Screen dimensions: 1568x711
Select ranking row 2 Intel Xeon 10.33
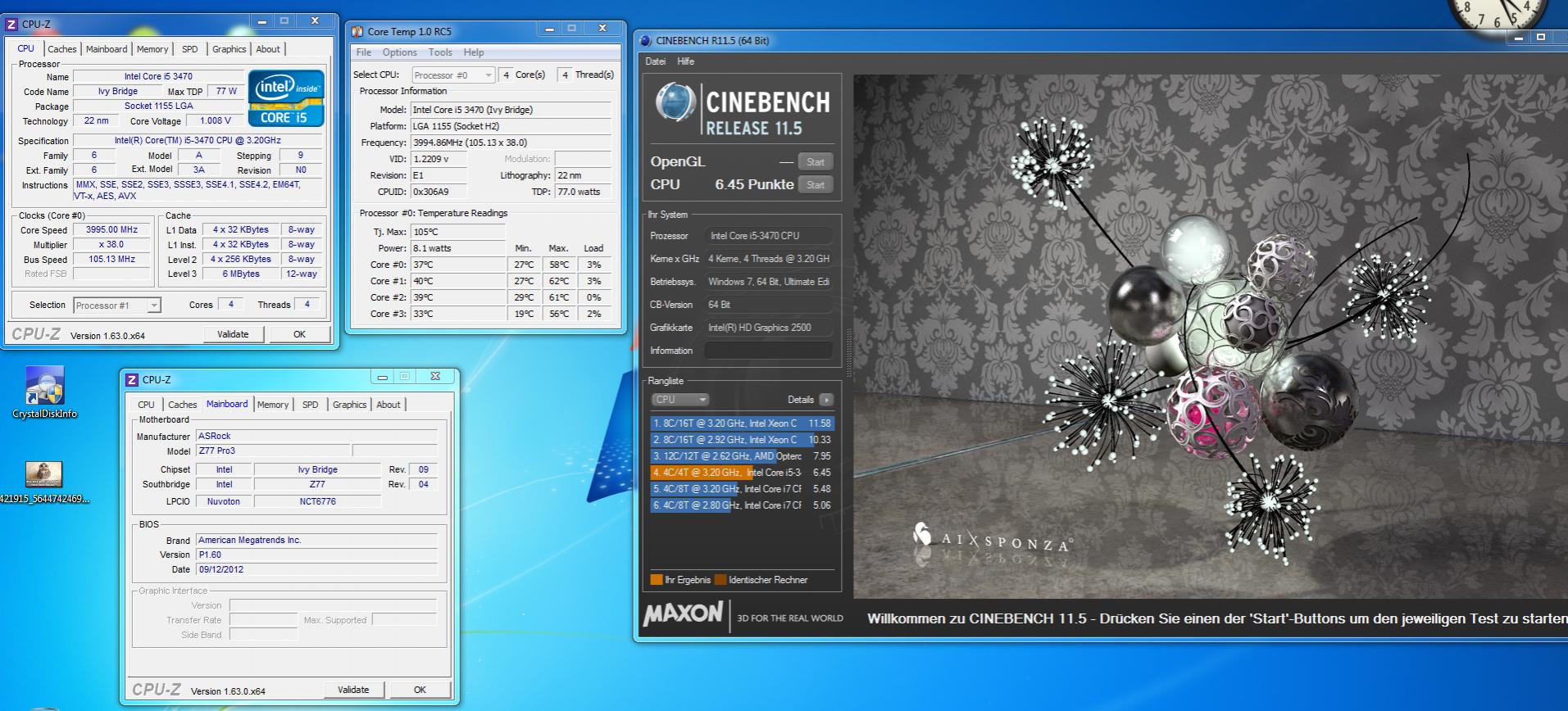coord(743,440)
